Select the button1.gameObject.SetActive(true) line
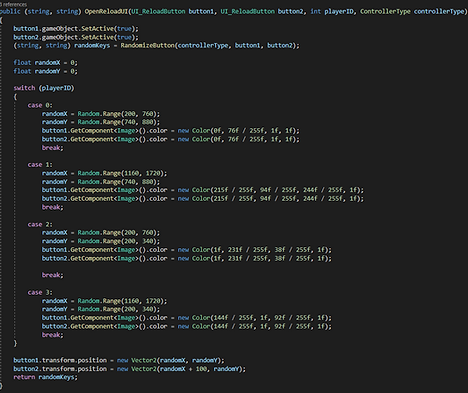Screen dimensions: 468x393 (76, 29)
